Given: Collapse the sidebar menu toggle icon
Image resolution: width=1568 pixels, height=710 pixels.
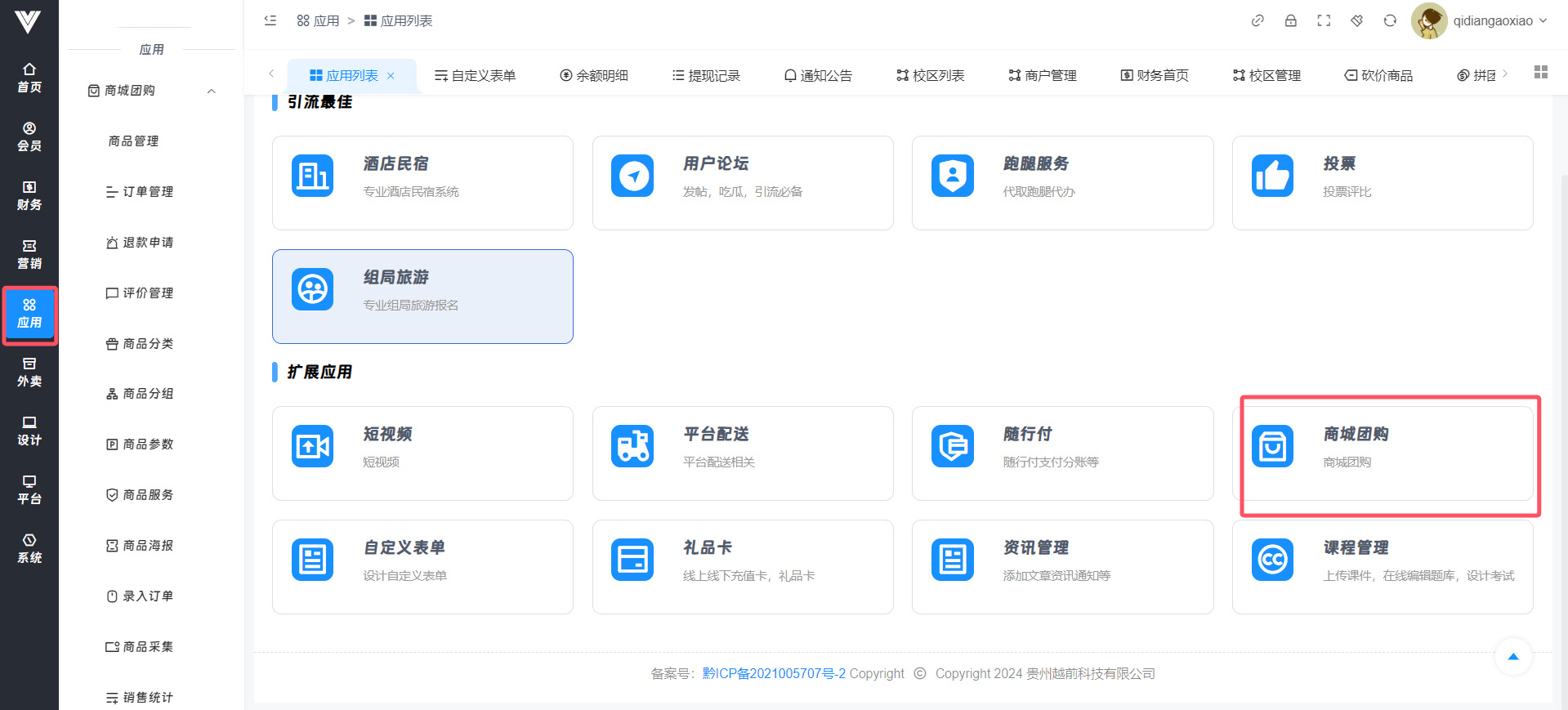Looking at the screenshot, I should coord(270,21).
